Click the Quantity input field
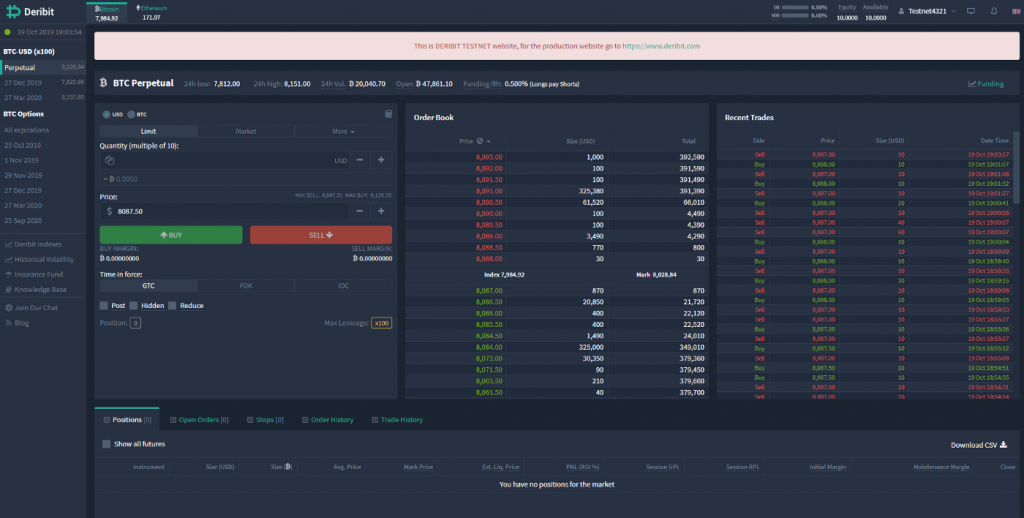The height and width of the screenshot is (518, 1024). click(224, 160)
